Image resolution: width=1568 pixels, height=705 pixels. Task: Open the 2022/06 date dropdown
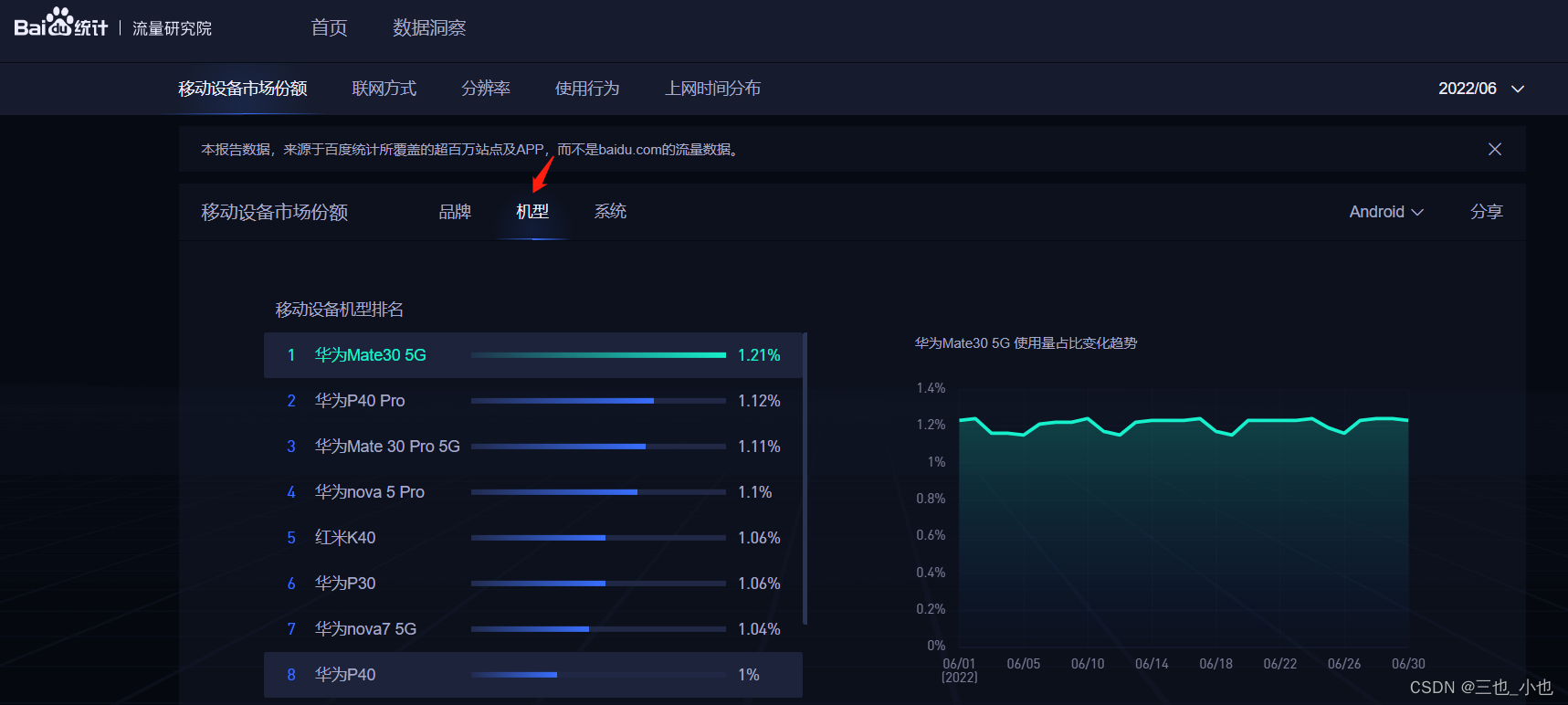(1481, 89)
